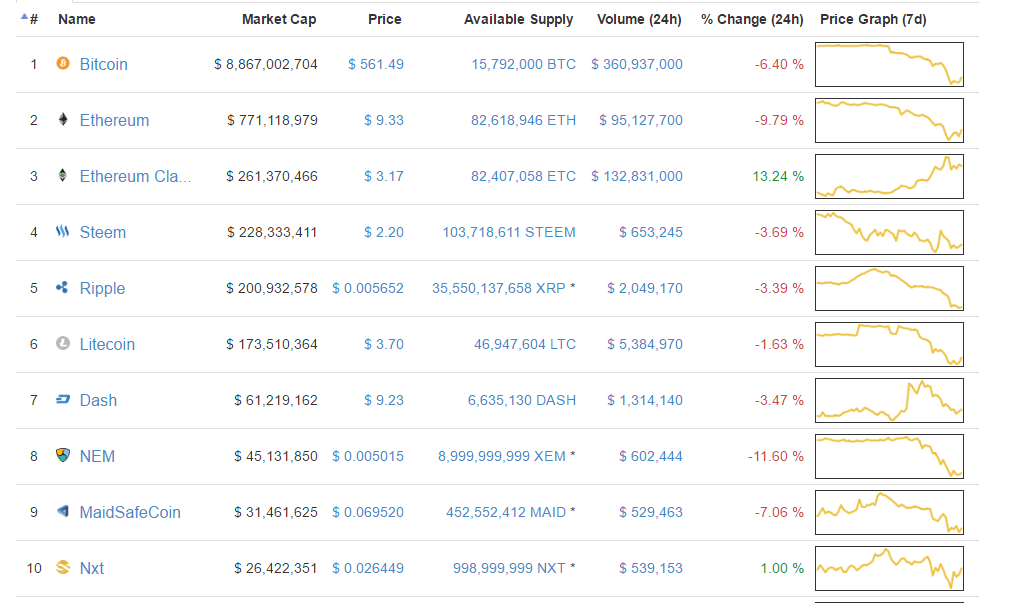Image resolution: width=1012 pixels, height=603 pixels.
Task: Click Bitcoin volume $ 360,937,000
Action: (637, 65)
